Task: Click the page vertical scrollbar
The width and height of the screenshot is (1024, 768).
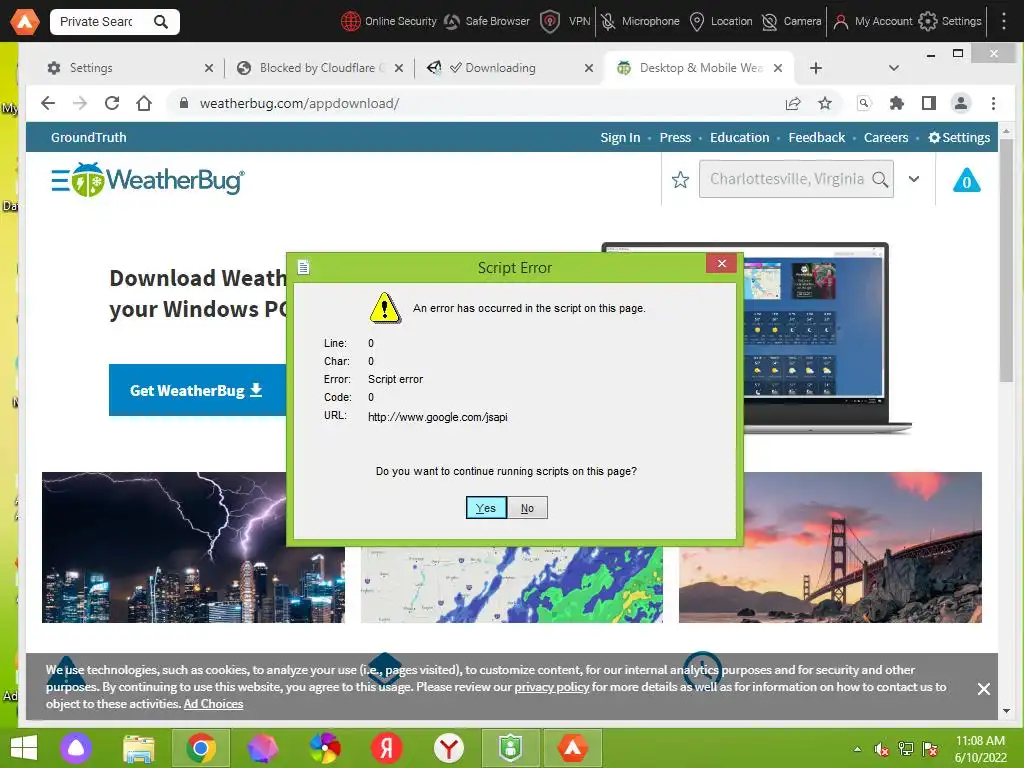Action: point(1006,261)
